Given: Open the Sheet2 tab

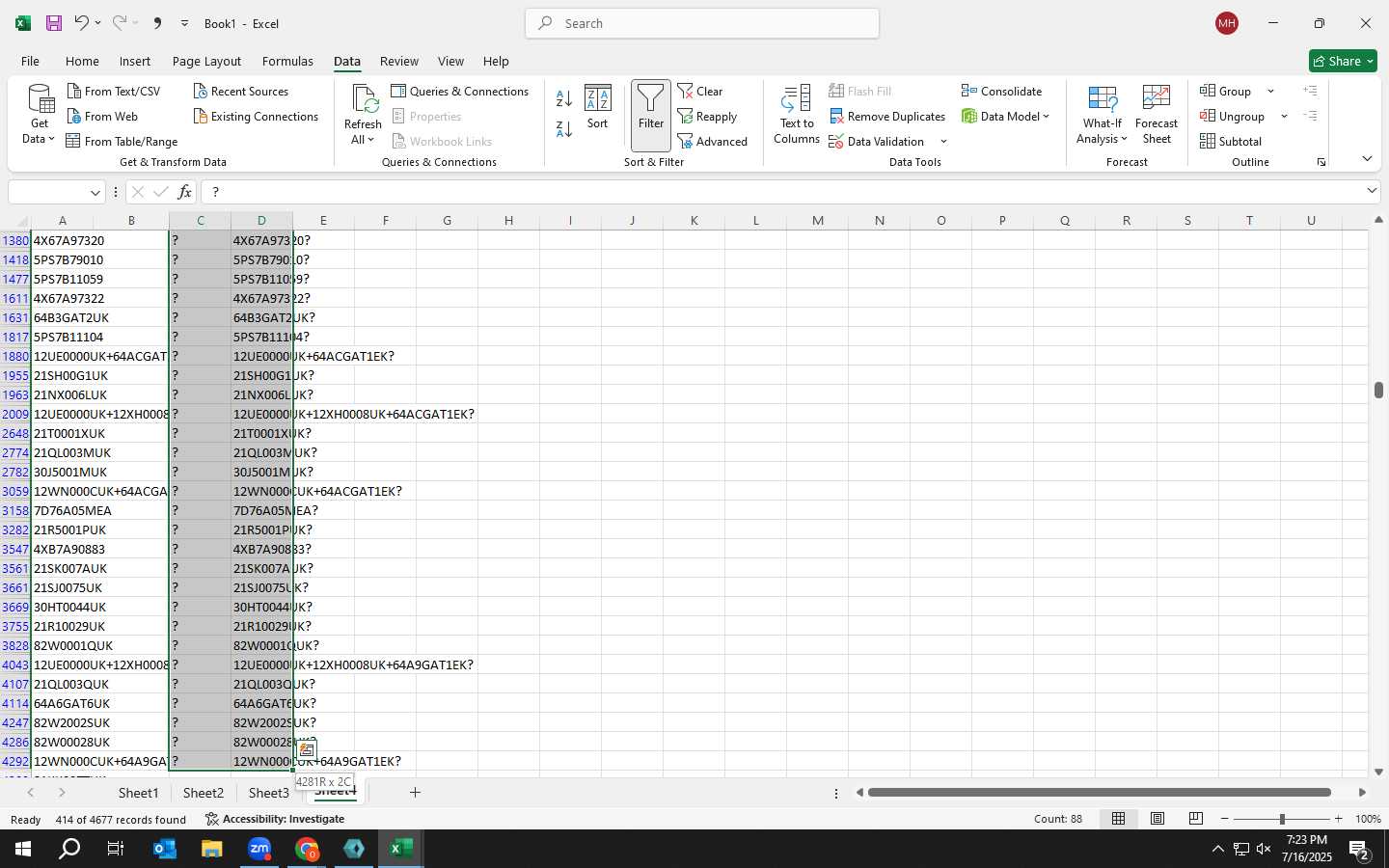Looking at the screenshot, I should [x=204, y=793].
